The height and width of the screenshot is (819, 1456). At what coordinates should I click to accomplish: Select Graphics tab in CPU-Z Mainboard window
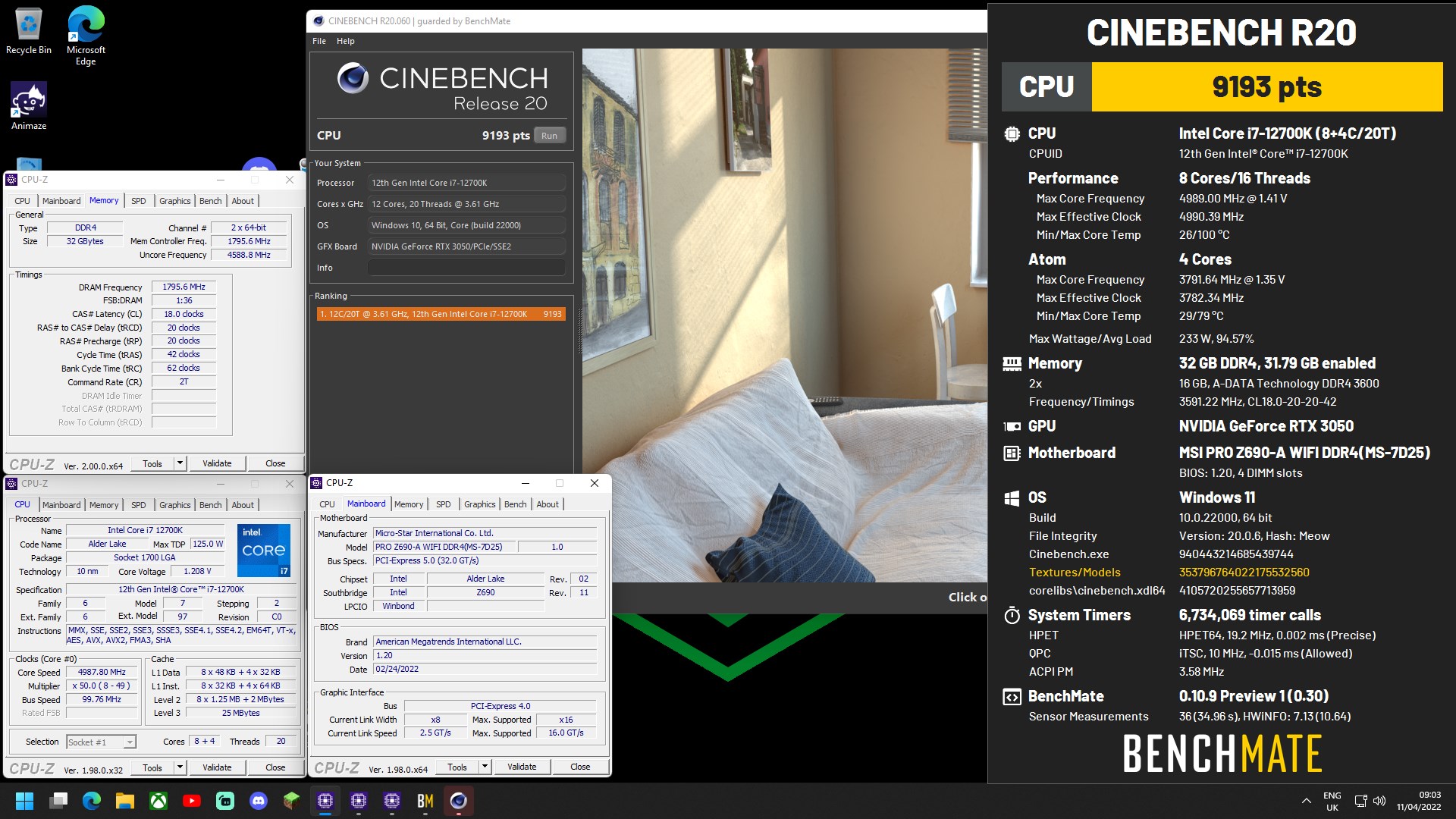click(x=479, y=504)
